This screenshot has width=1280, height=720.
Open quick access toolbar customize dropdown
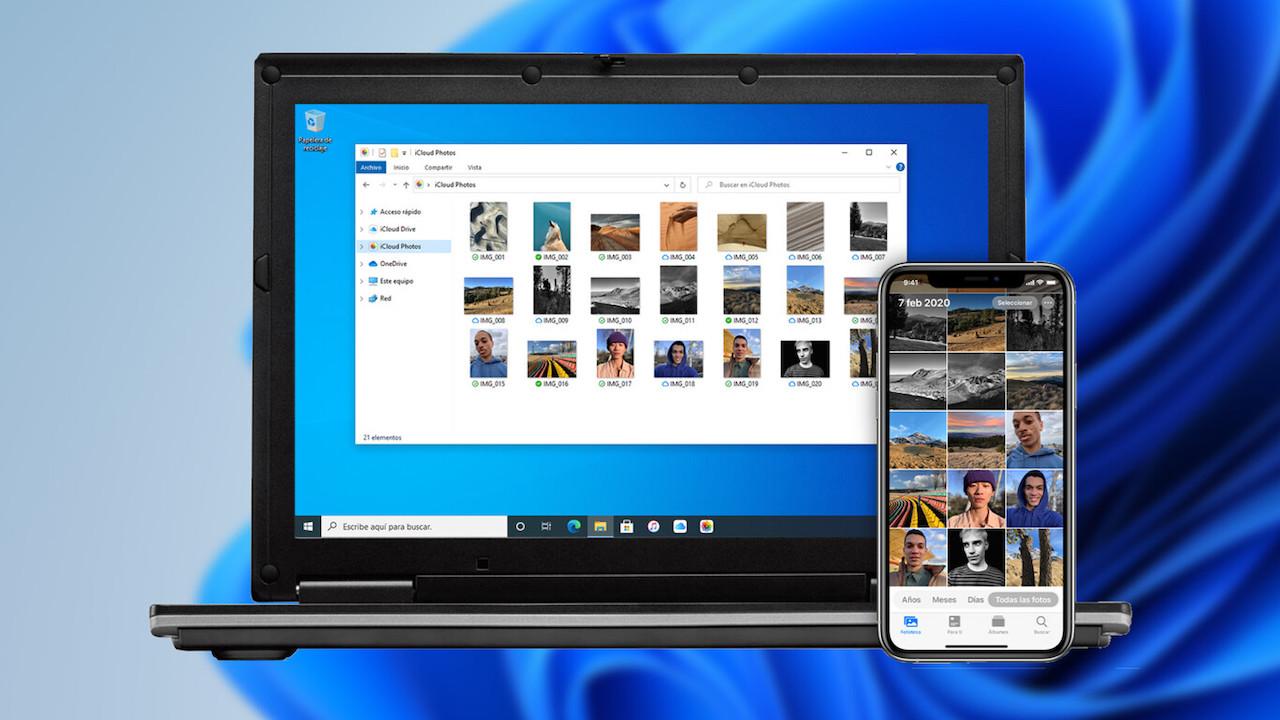coord(404,153)
